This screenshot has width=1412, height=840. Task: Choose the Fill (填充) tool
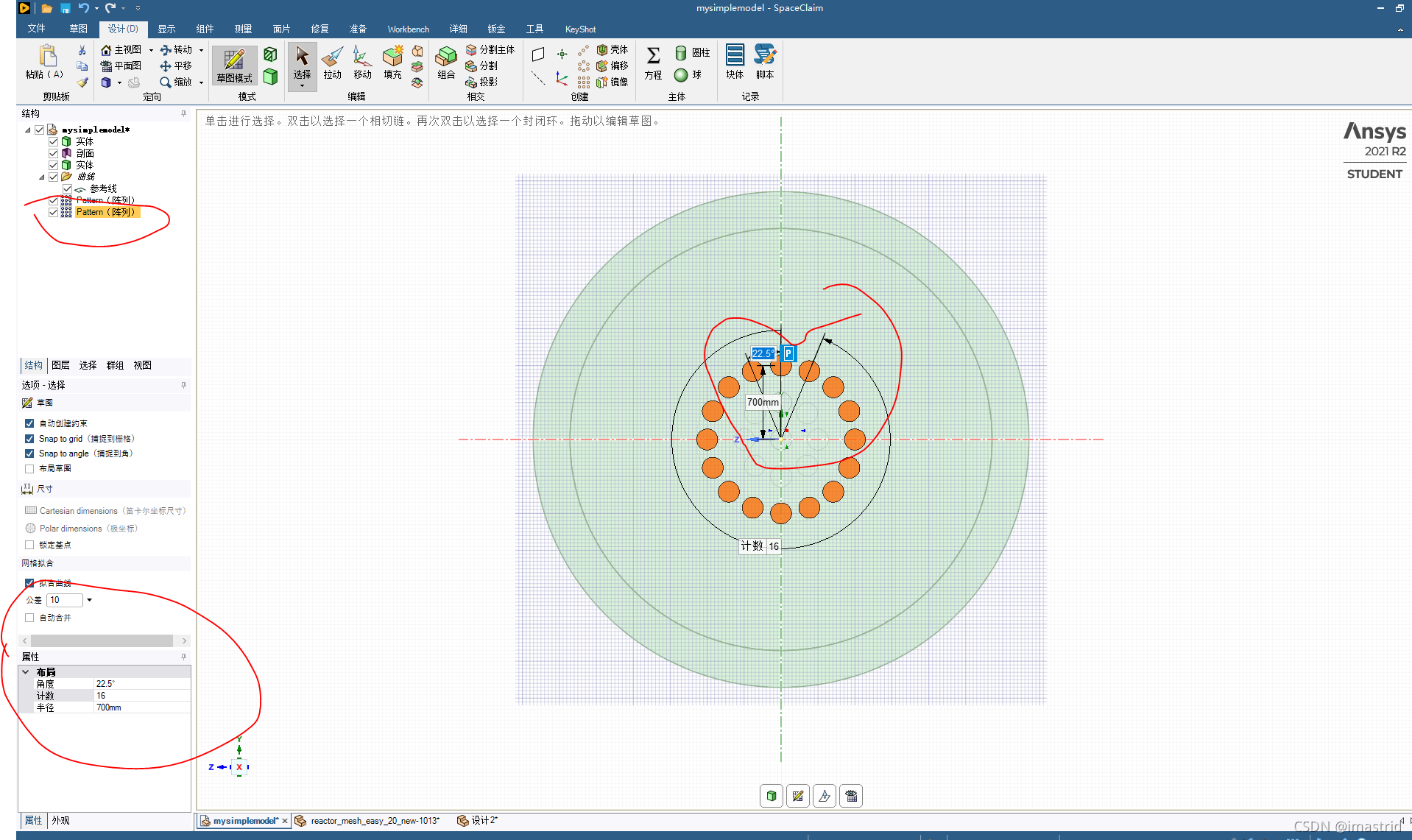pos(393,63)
